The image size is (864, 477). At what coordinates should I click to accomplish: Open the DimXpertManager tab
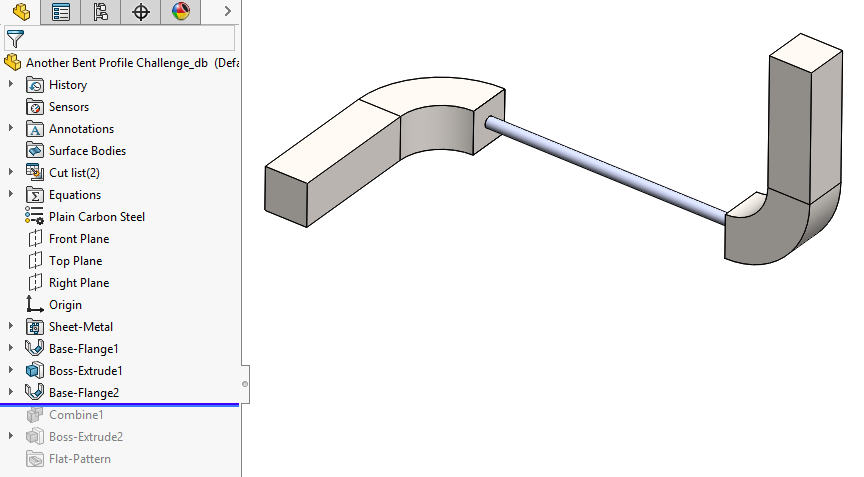pyautogui.click(x=141, y=12)
